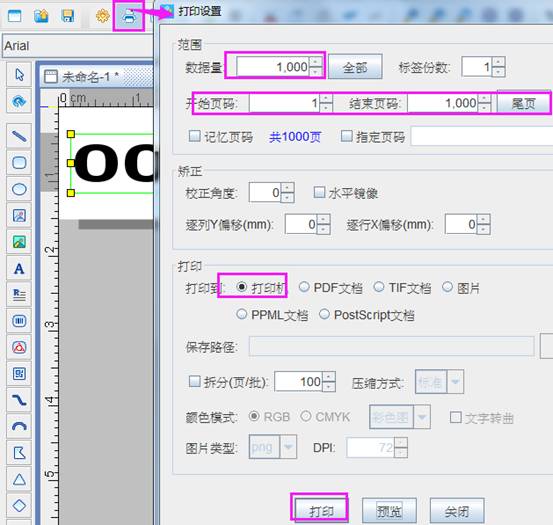This screenshot has width=553, height=525.
Task: Toggle 水平镜像 checkbox
Action: click(319, 192)
